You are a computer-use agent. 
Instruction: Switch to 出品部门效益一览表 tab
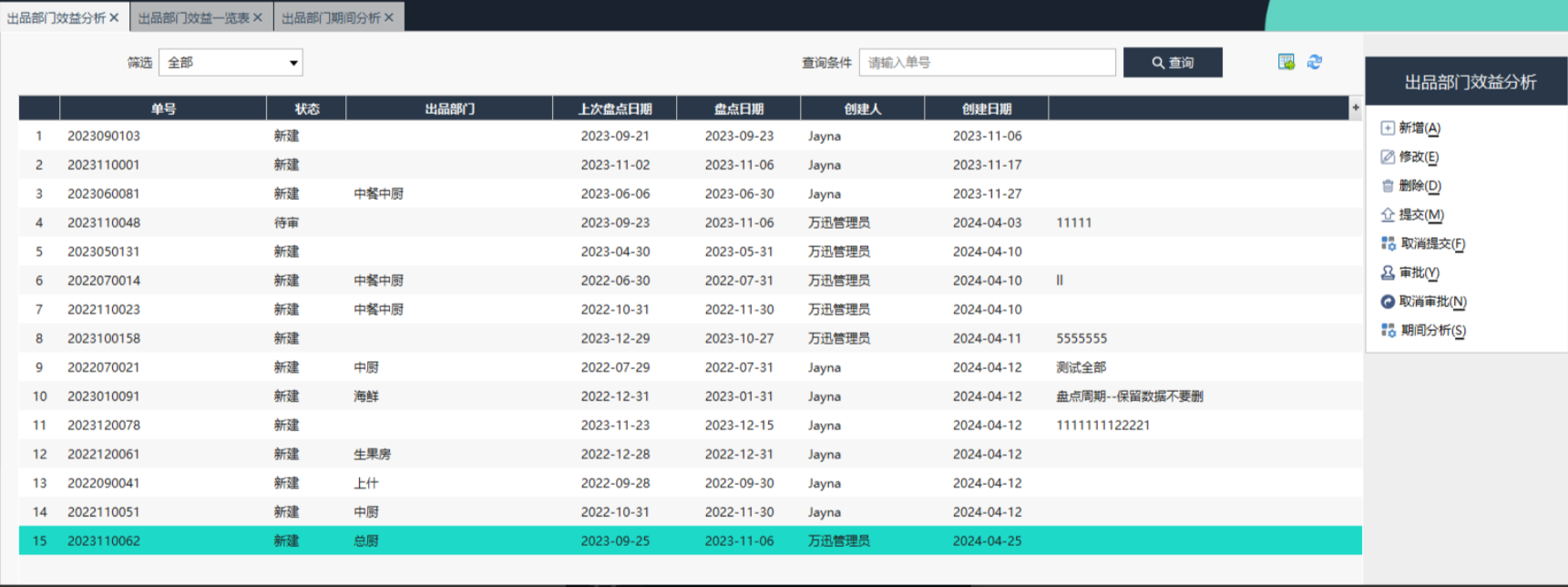[193, 18]
